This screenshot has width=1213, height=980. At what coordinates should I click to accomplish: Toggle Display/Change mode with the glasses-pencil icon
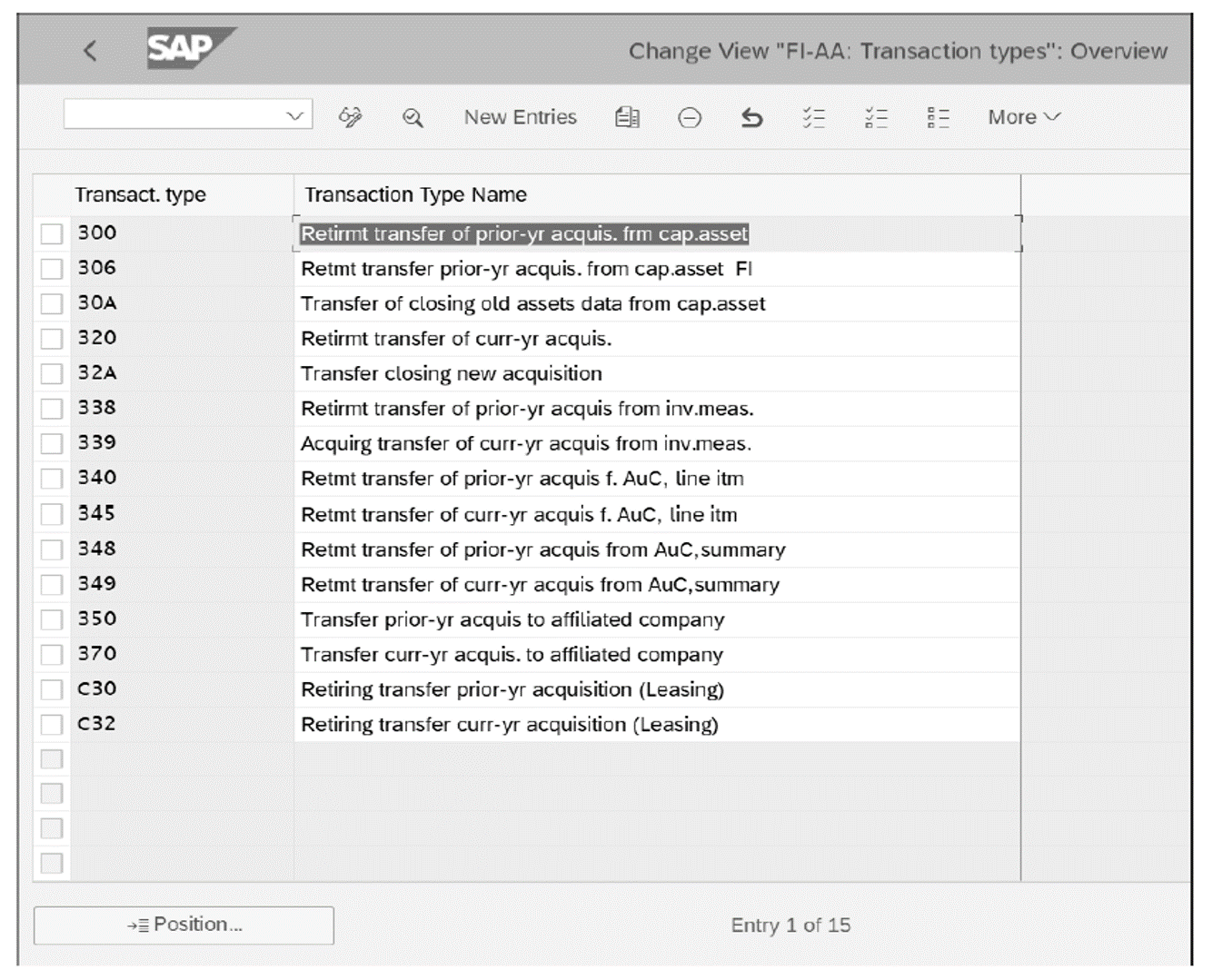353,116
